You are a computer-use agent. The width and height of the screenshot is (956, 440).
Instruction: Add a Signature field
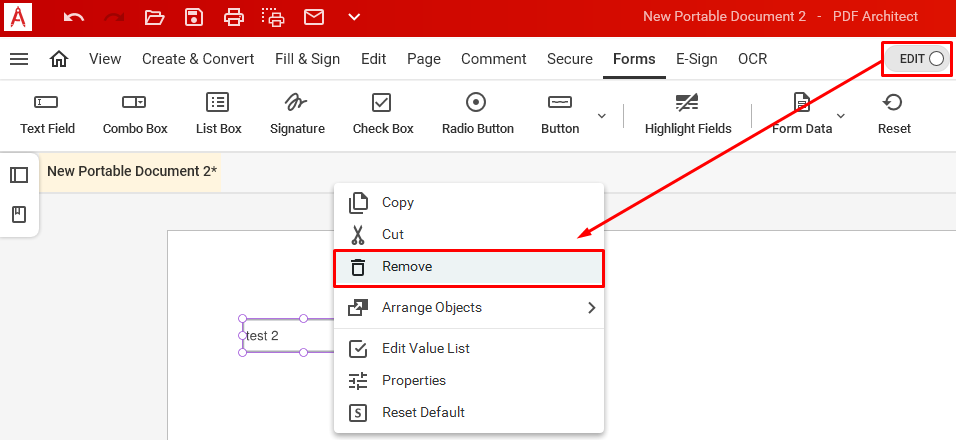tap(297, 114)
